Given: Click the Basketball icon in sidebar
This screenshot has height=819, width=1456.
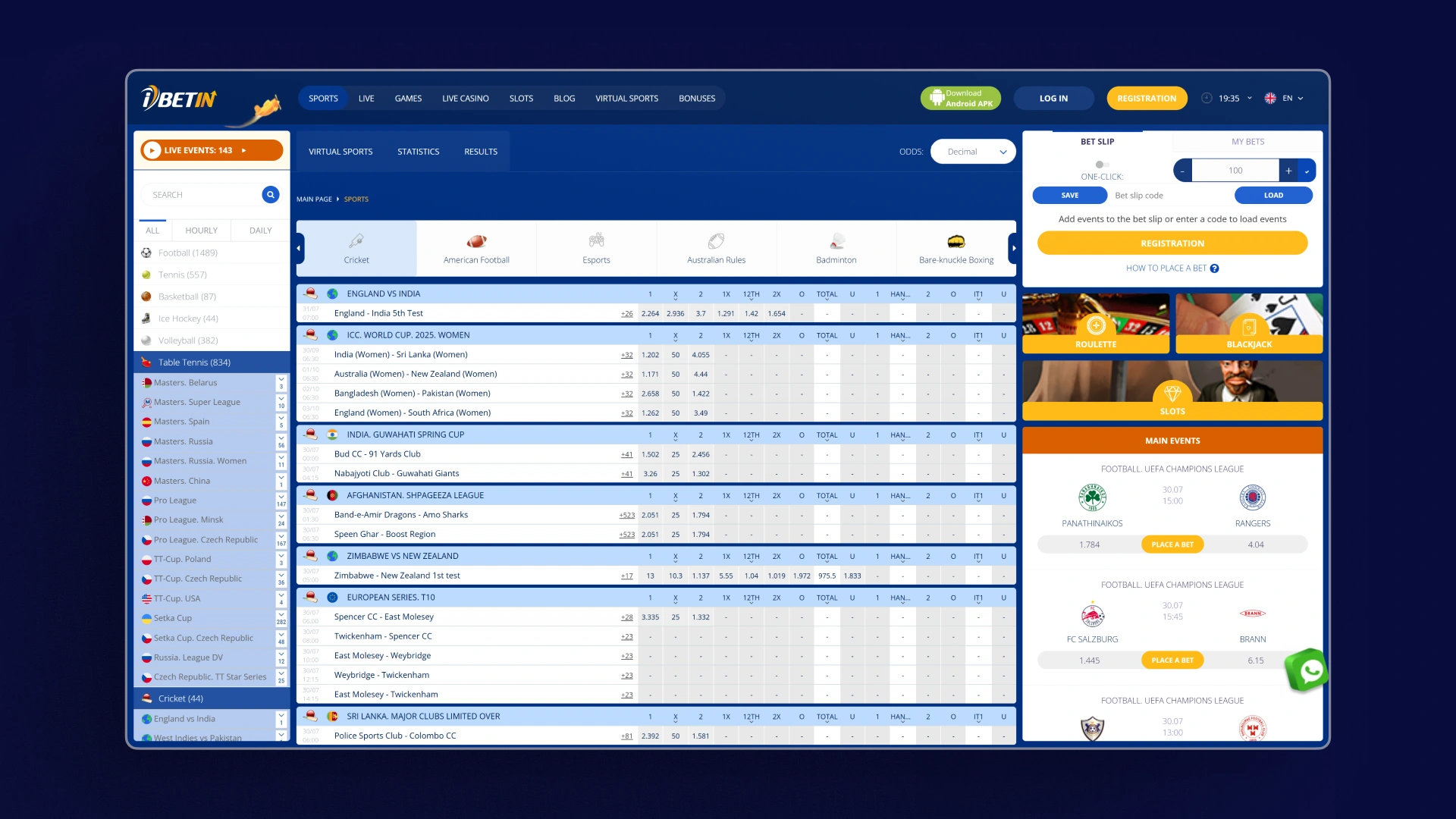Looking at the screenshot, I should coord(146,297).
